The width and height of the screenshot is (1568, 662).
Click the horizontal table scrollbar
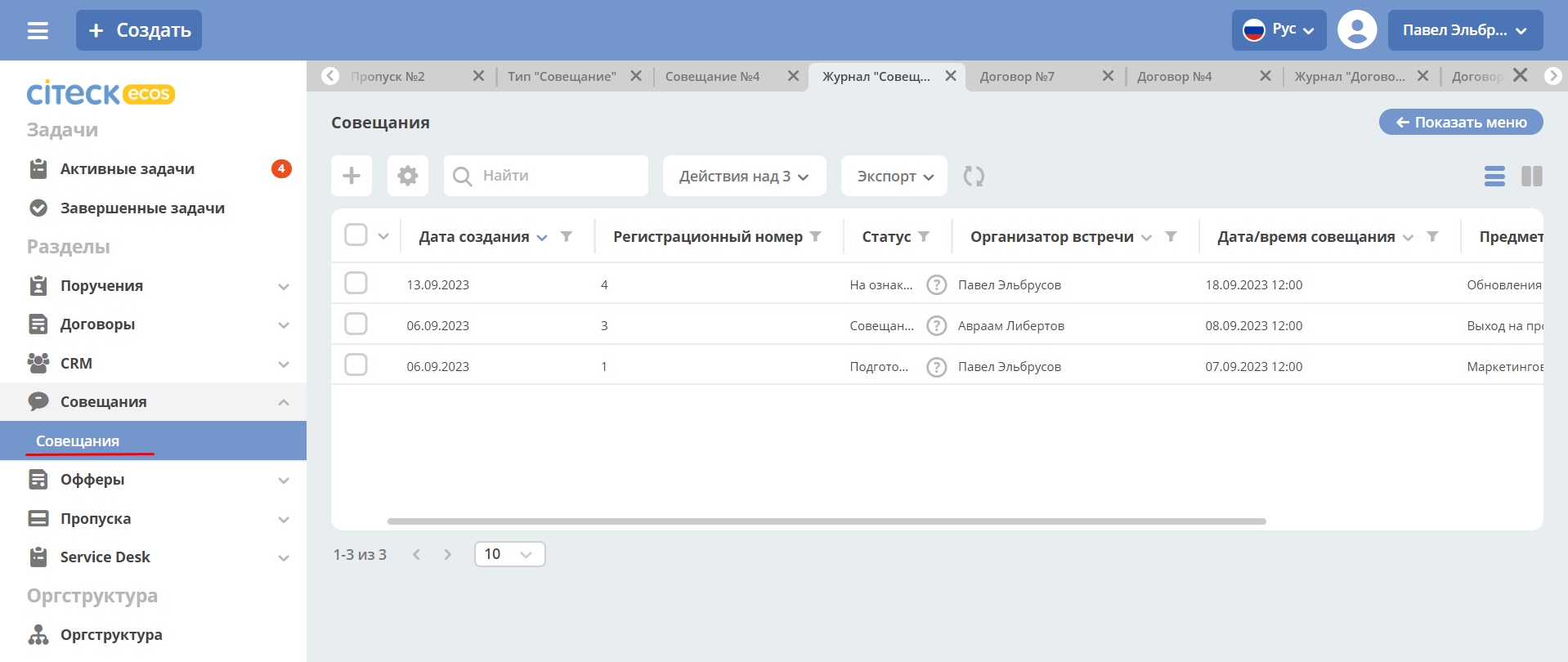click(827, 521)
